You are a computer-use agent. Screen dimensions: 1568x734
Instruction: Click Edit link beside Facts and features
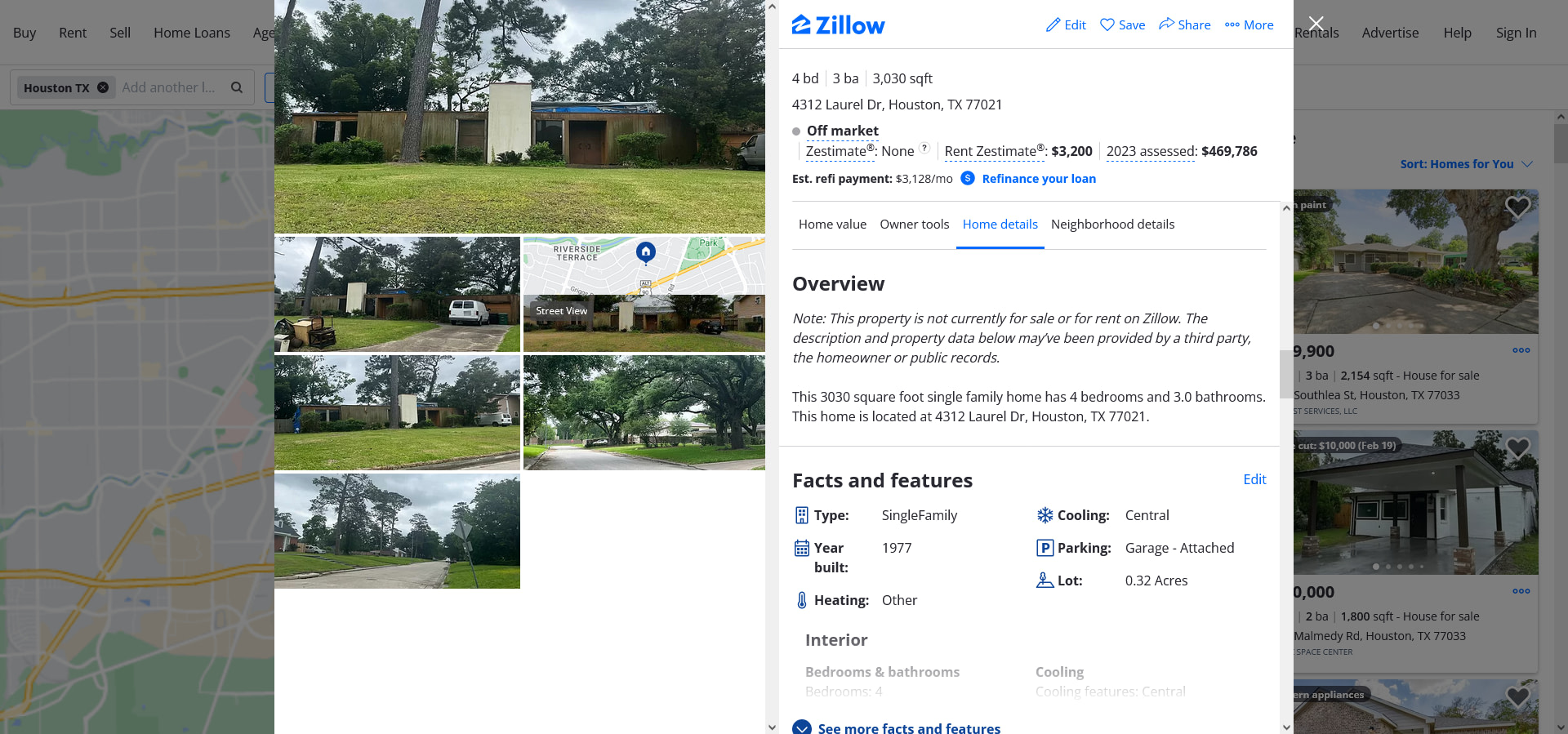pos(1254,480)
